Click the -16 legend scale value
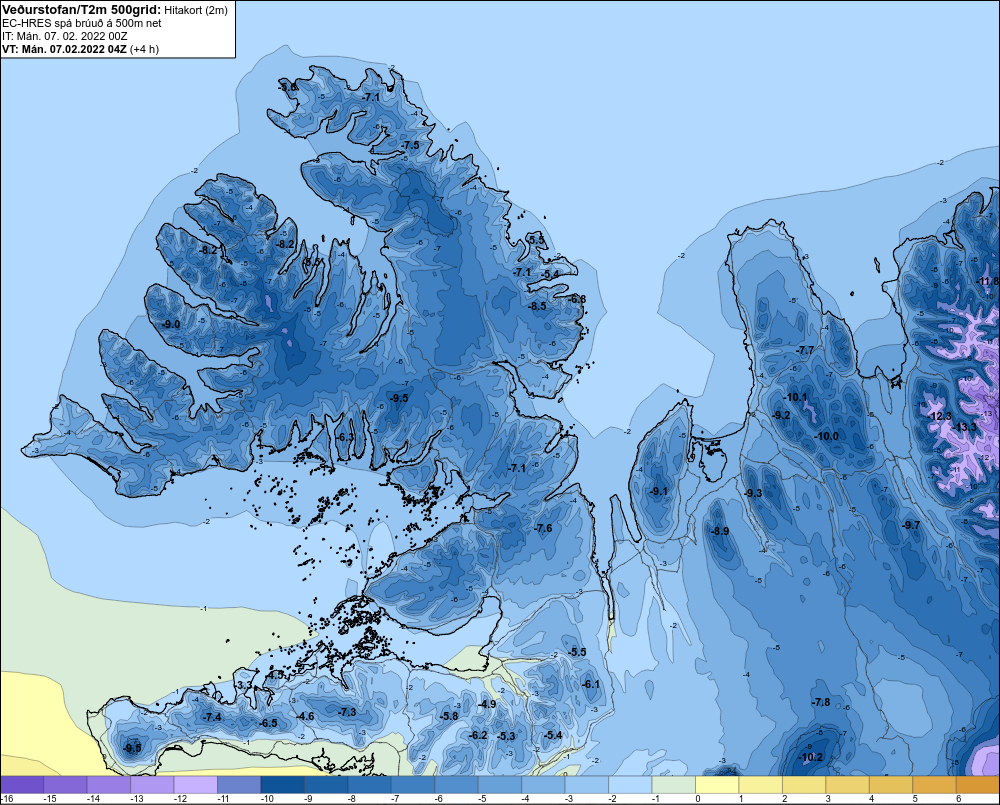 (7, 799)
